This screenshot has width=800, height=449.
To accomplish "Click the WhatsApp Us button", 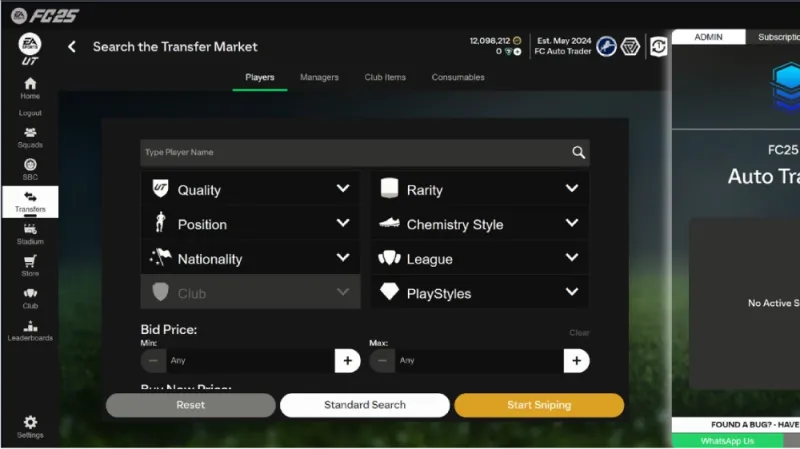I will tap(727, 441).
